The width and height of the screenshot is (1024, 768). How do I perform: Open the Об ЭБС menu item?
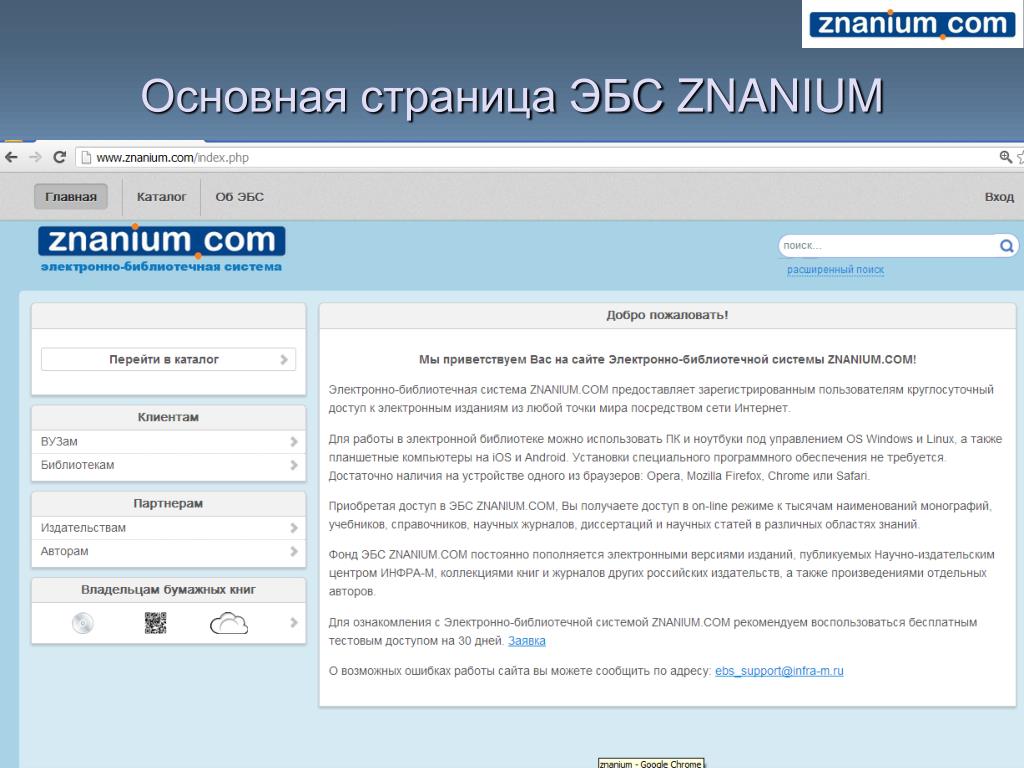(240, 197)
